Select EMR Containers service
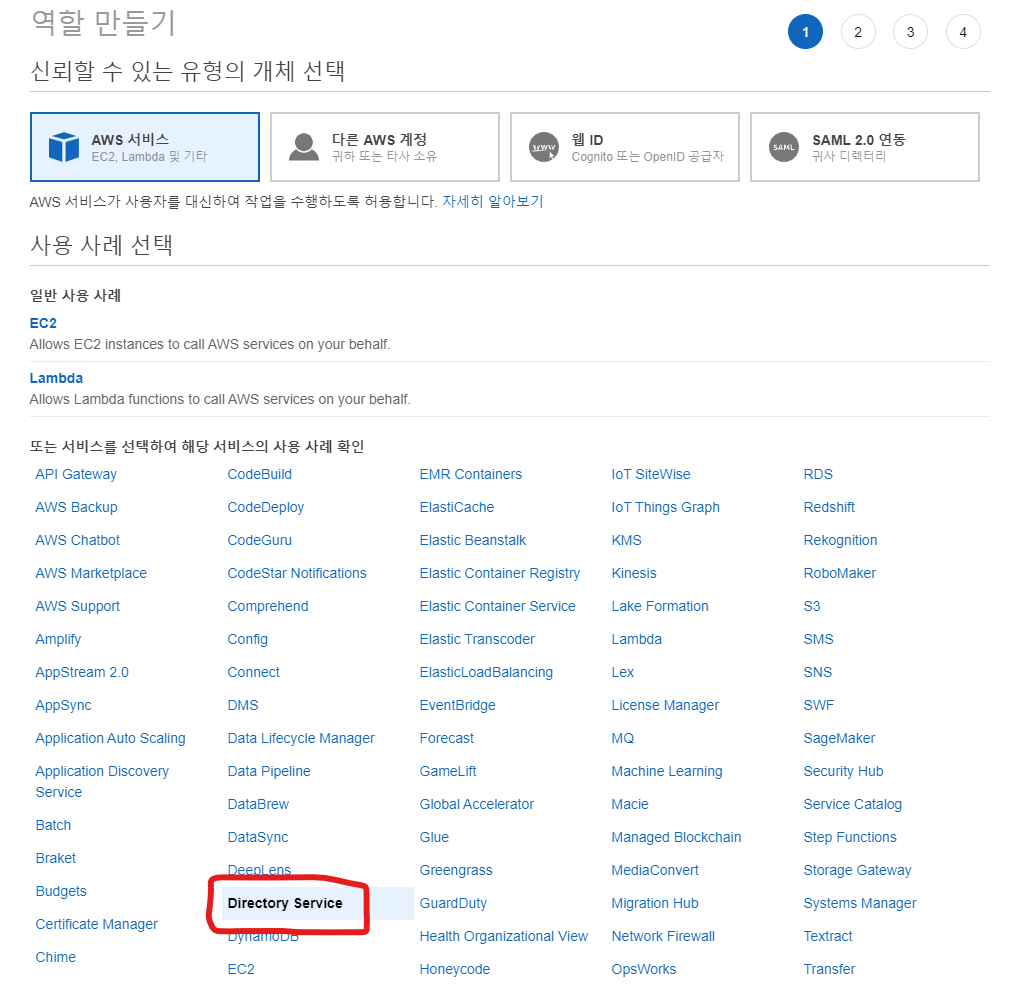This screenshot has width=1031, height=985. tap(471, 474)
